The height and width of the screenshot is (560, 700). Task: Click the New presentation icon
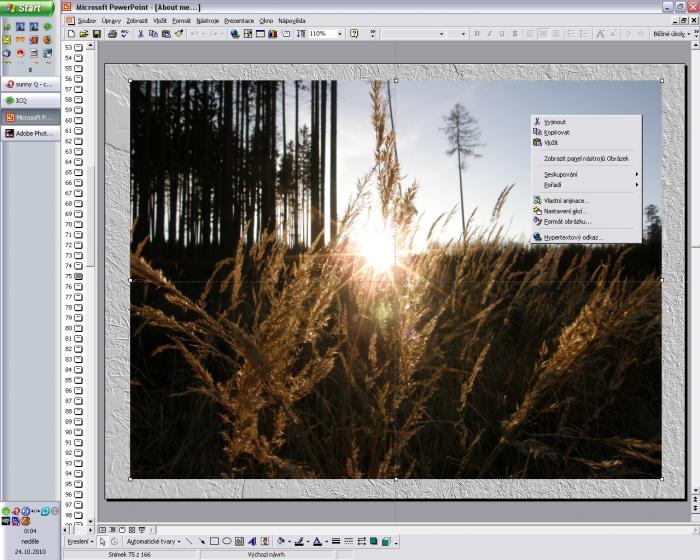point(70,34)
